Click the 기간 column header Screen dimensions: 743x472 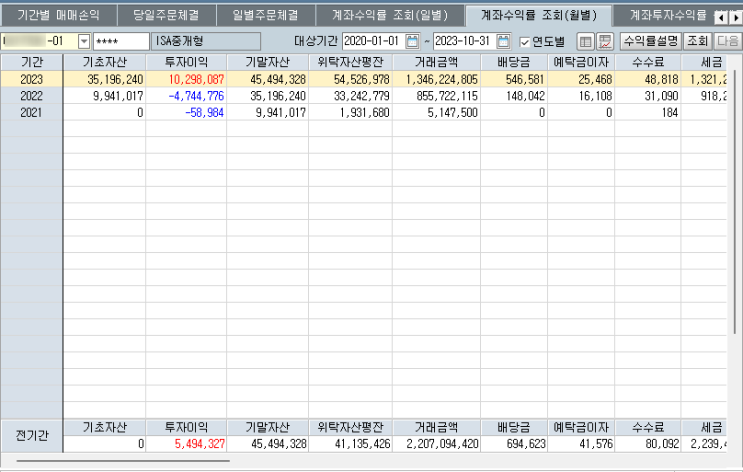click(x=32, y=62)
